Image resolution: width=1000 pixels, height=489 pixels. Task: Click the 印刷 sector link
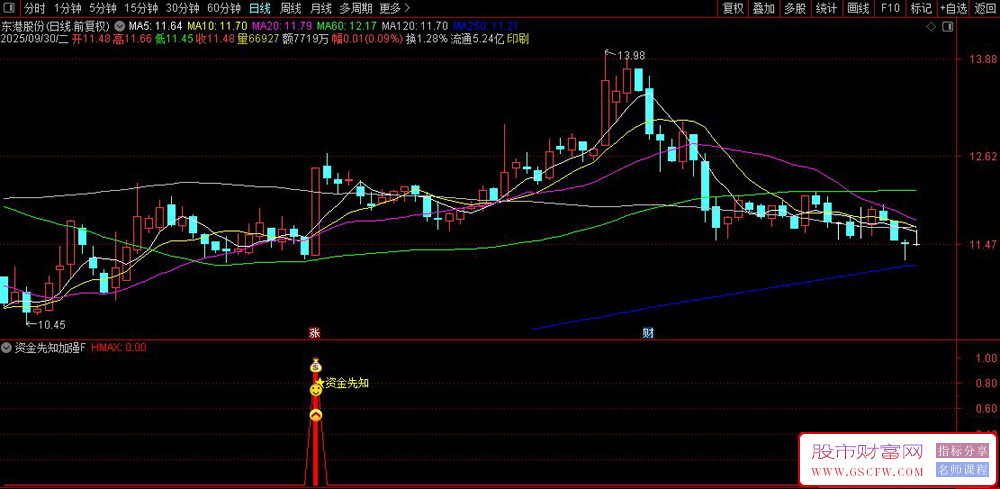[518, 39]
